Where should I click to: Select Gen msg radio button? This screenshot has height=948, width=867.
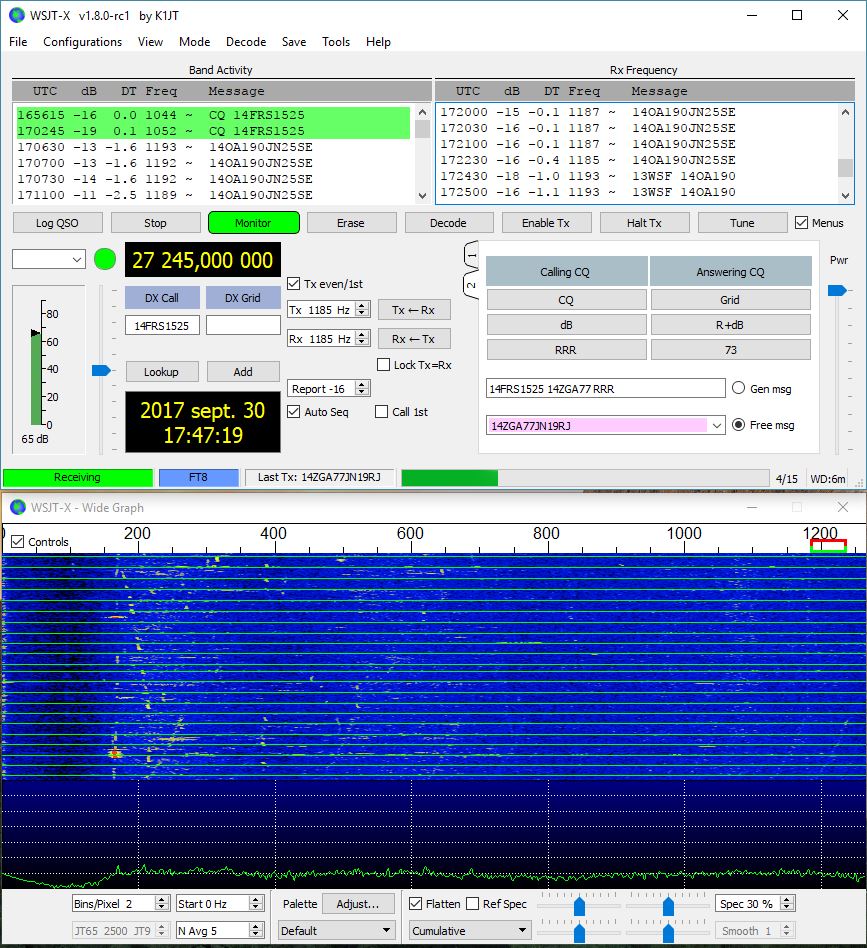(738, 388)
